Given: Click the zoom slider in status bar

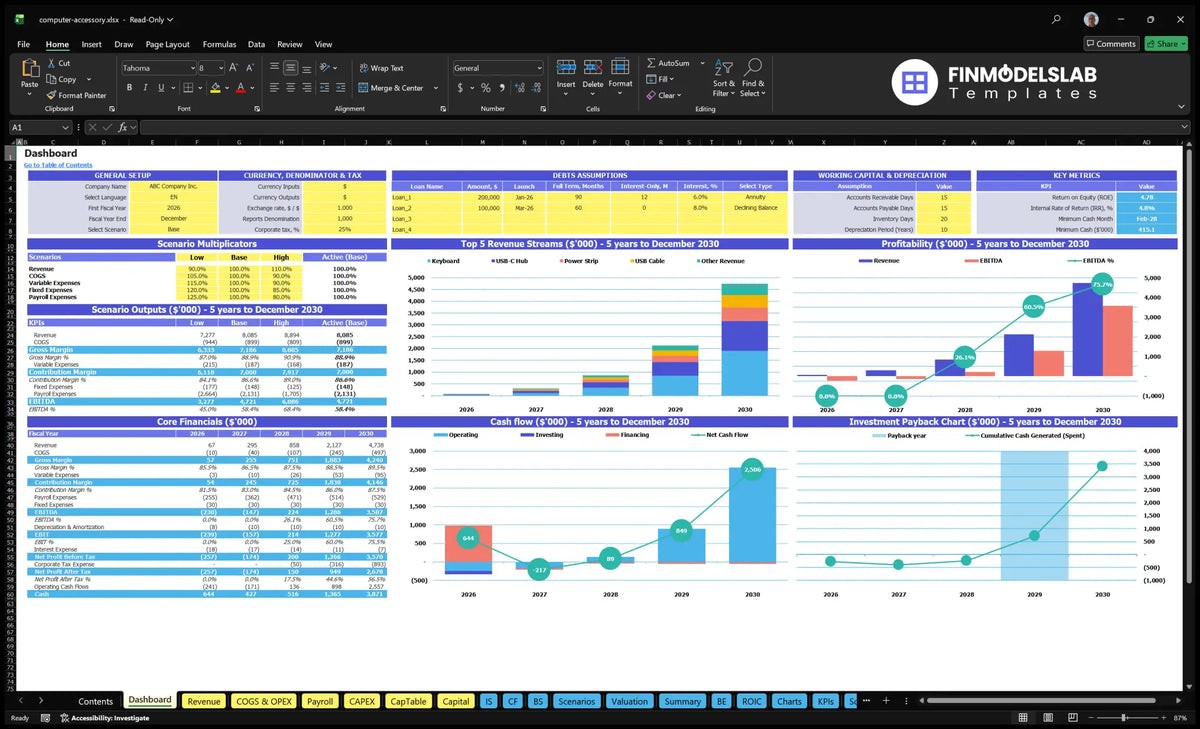Looking at the screenshot, I should tap(1126, 718).
